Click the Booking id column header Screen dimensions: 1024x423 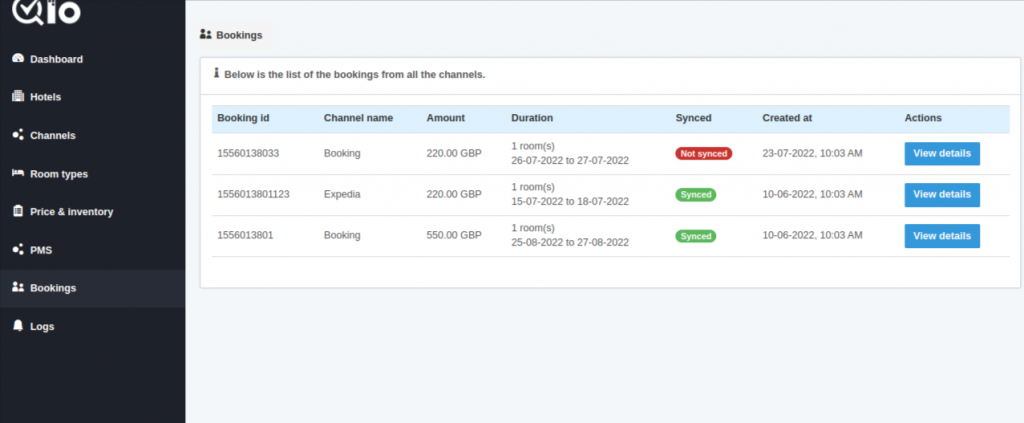pos(243,118)
